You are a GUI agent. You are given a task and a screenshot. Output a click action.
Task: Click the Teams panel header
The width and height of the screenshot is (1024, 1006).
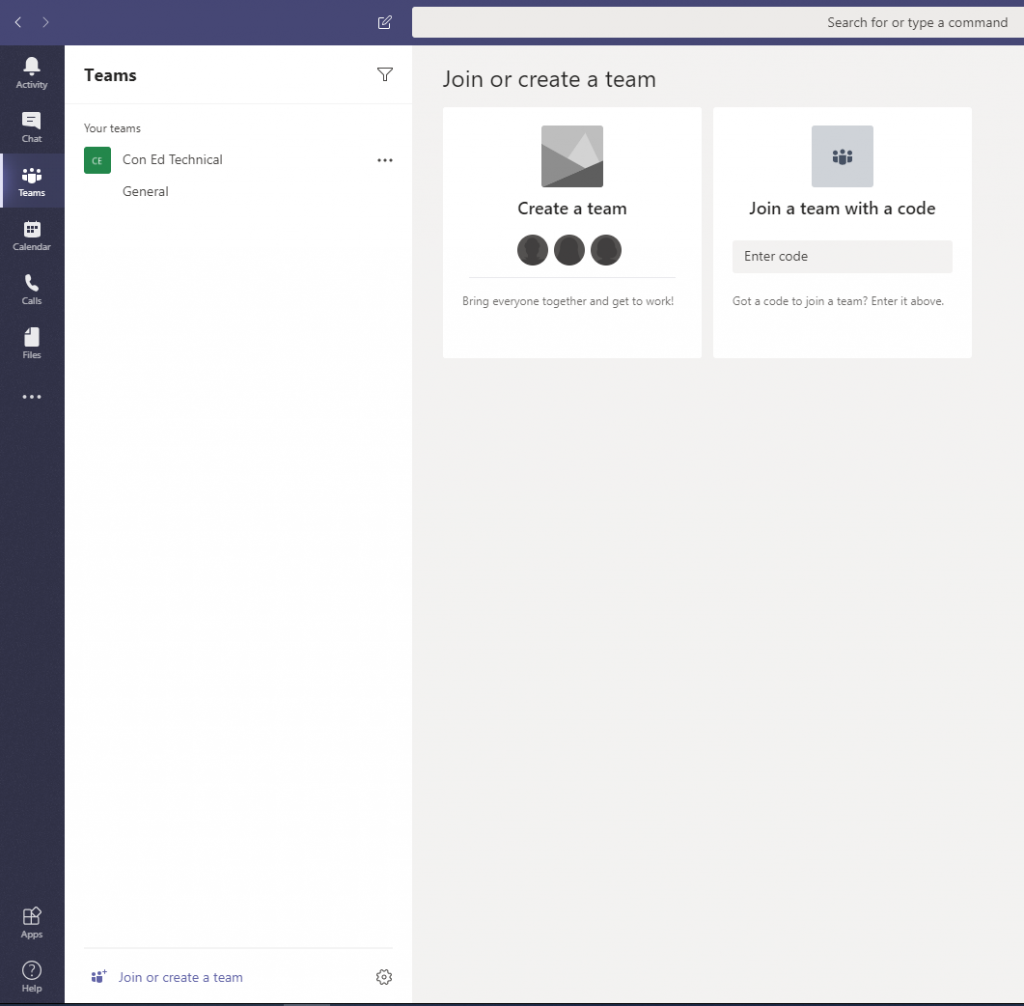tap(110, 75)
